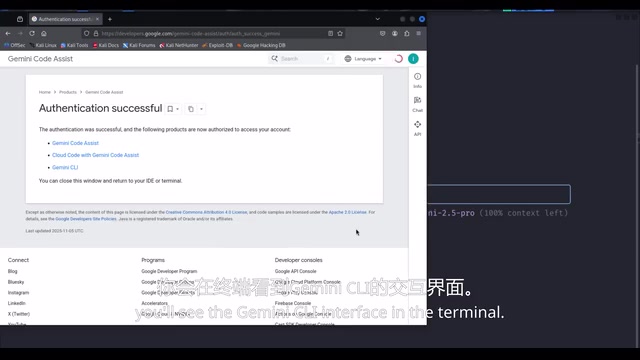Open the extensions puzzle icon
This screenshot has width=640, height=360.
(x=407, y=33)
